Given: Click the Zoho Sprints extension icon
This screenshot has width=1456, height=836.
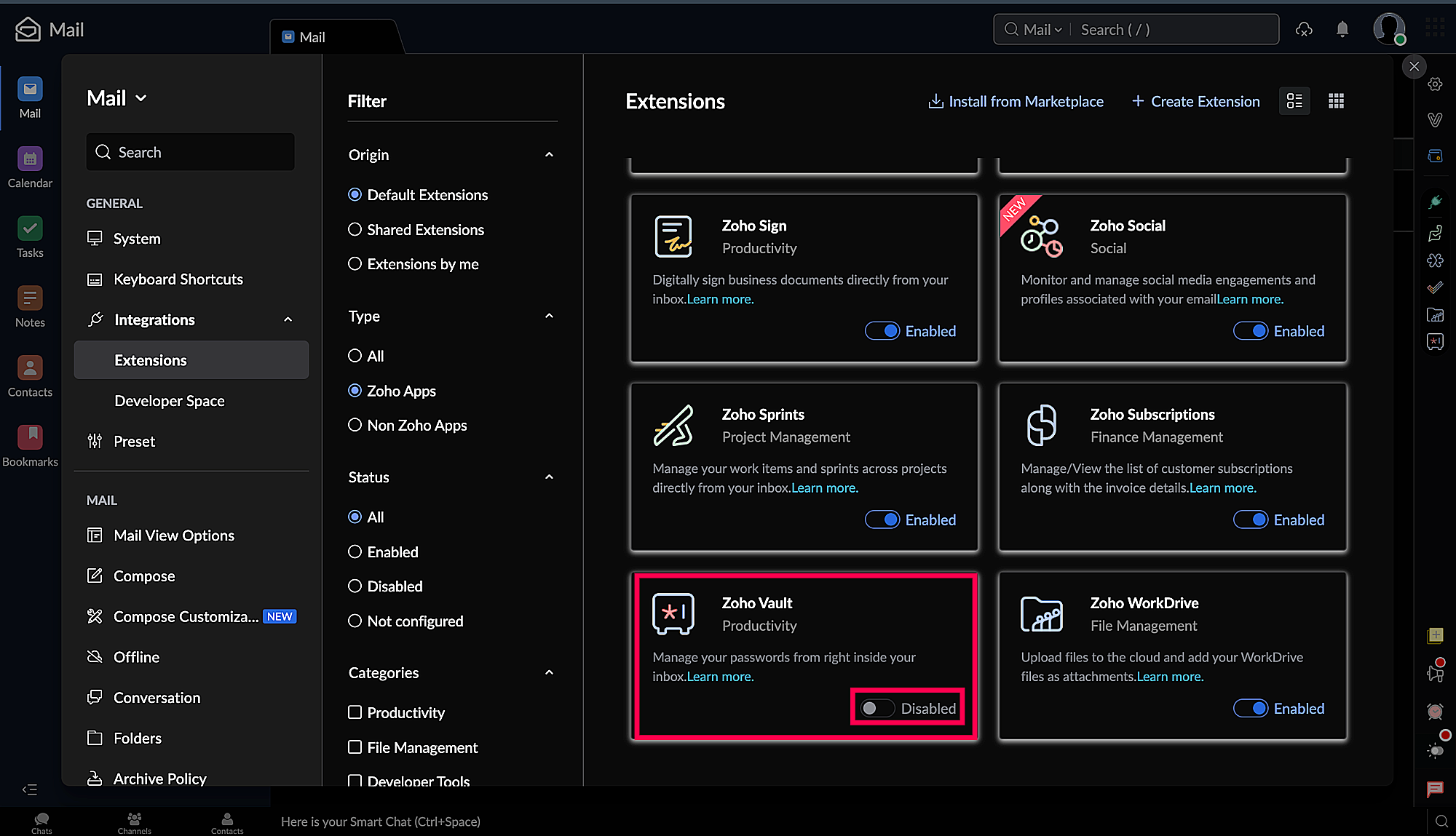Looking at the screenshot, I should click(x=673, y=425).
